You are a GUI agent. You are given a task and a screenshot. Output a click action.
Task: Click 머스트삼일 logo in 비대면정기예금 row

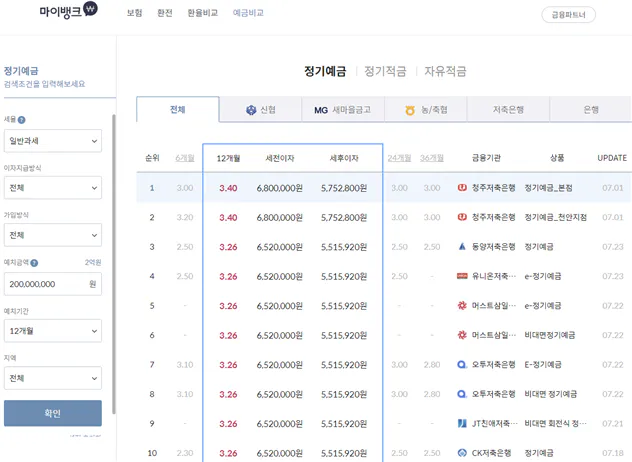click(462, 335)
